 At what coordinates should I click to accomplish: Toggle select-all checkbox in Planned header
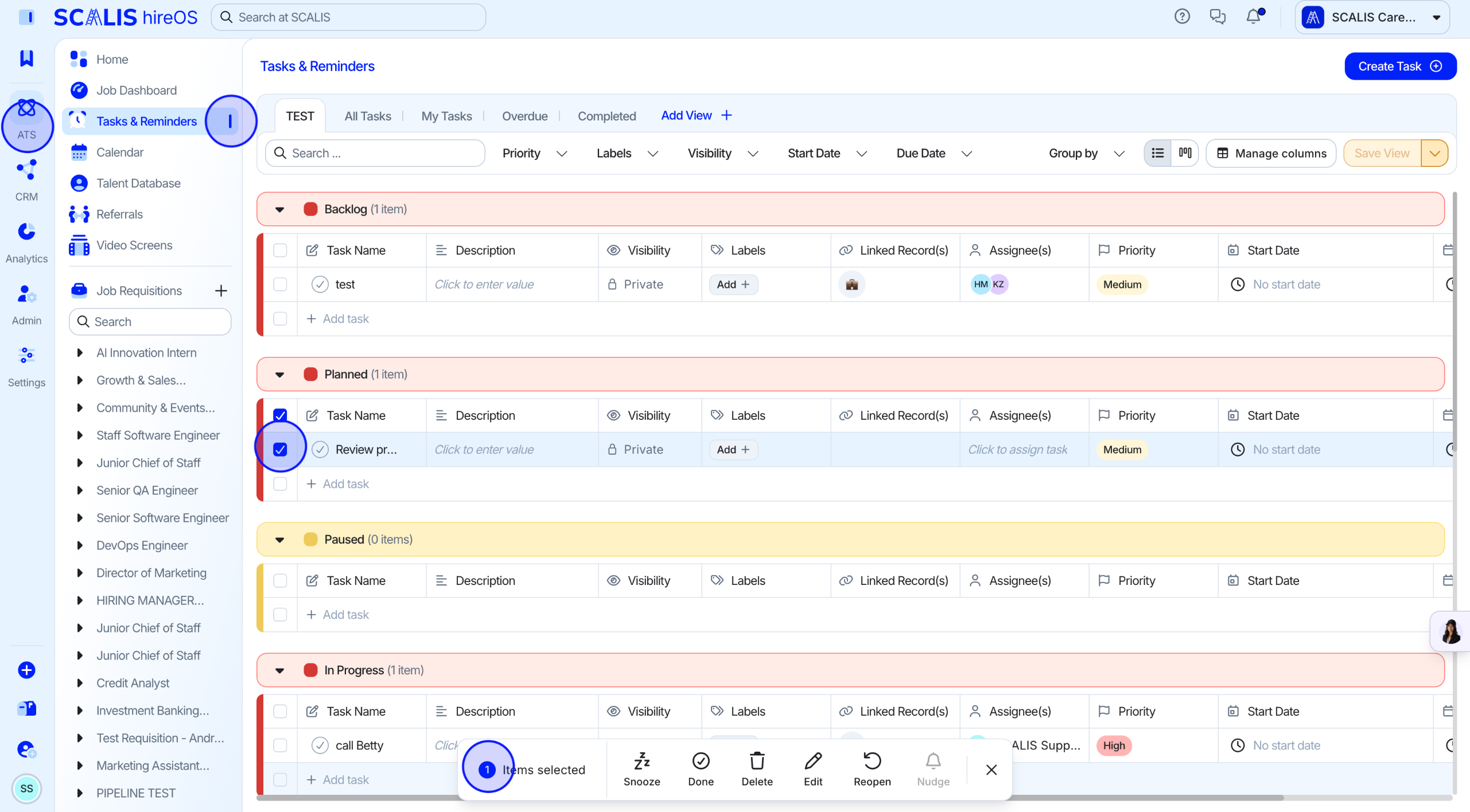pyautogui.click(x=280, y=415)
